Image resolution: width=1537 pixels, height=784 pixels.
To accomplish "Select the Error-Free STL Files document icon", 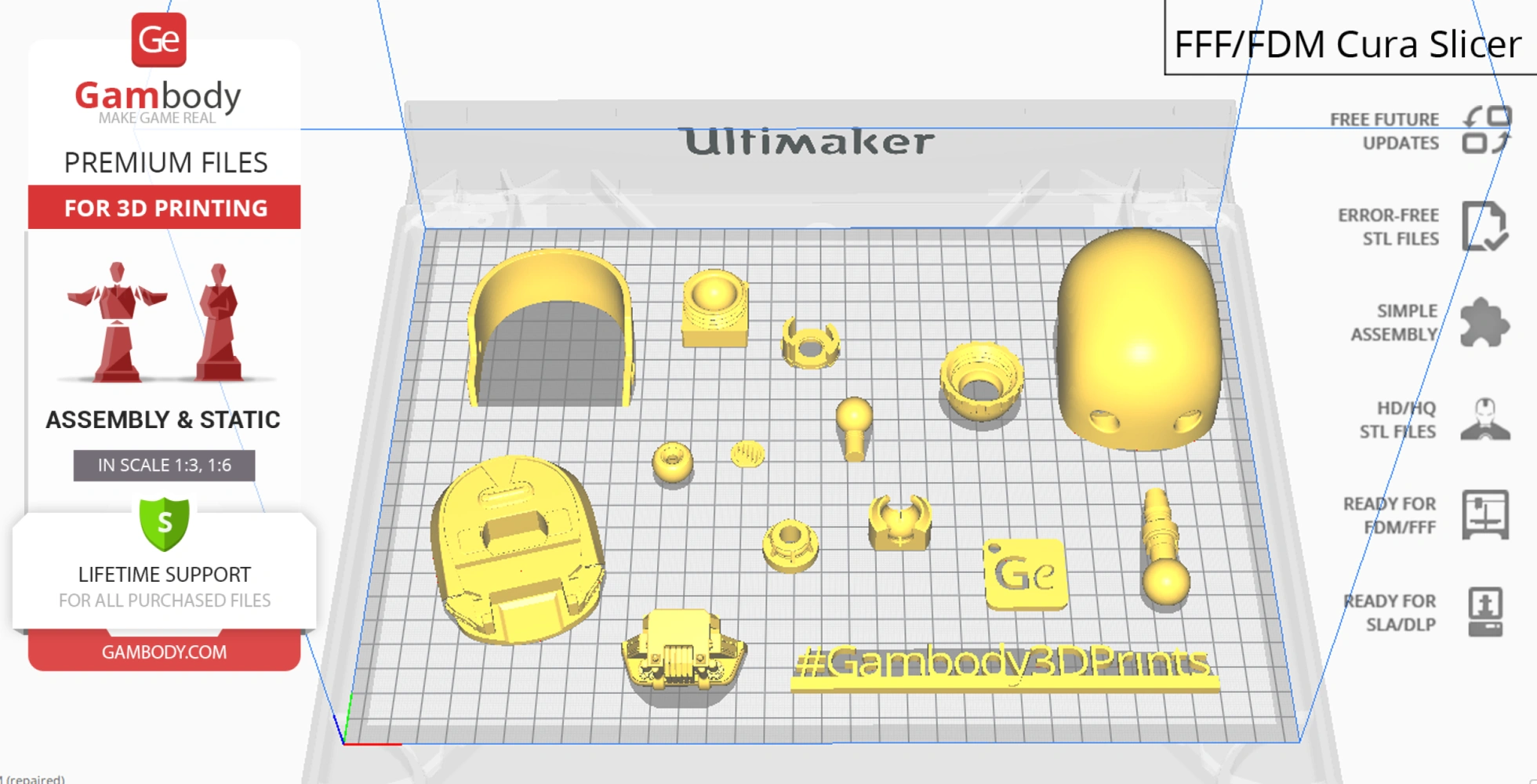I will click(x=1484, y=227).
